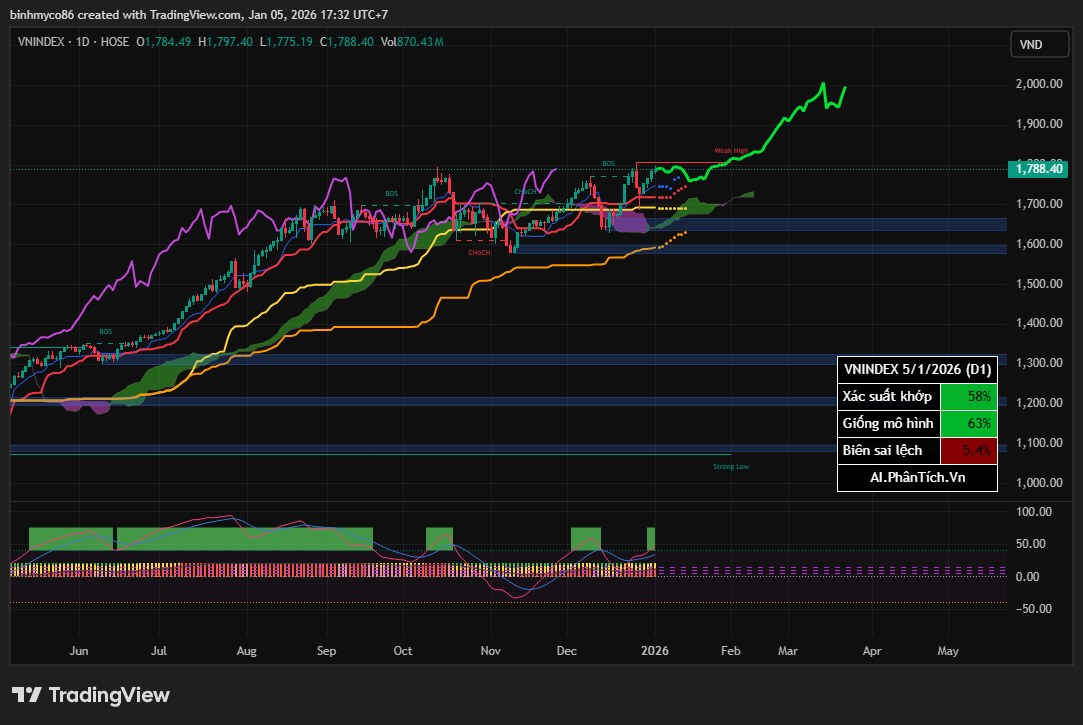Click the 2,000.00 level on price axis
The image size is (1083, 725).
click(x=1038, y=84)
